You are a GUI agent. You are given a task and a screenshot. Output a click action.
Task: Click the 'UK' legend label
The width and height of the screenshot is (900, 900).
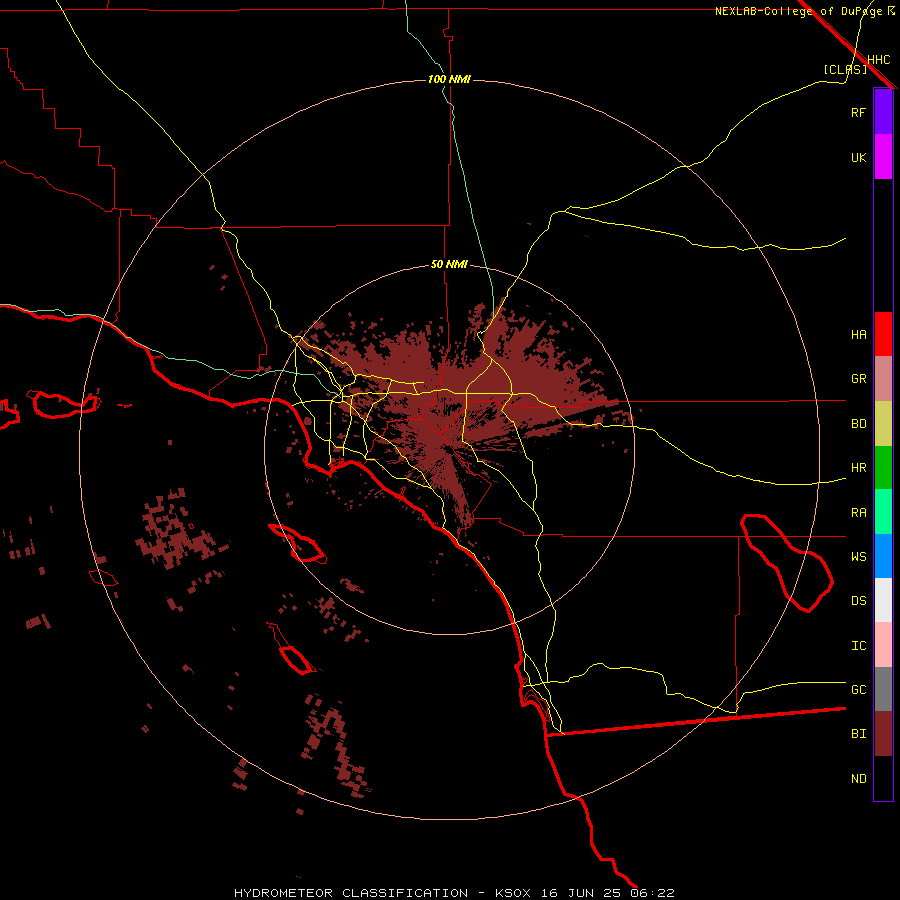858,157
